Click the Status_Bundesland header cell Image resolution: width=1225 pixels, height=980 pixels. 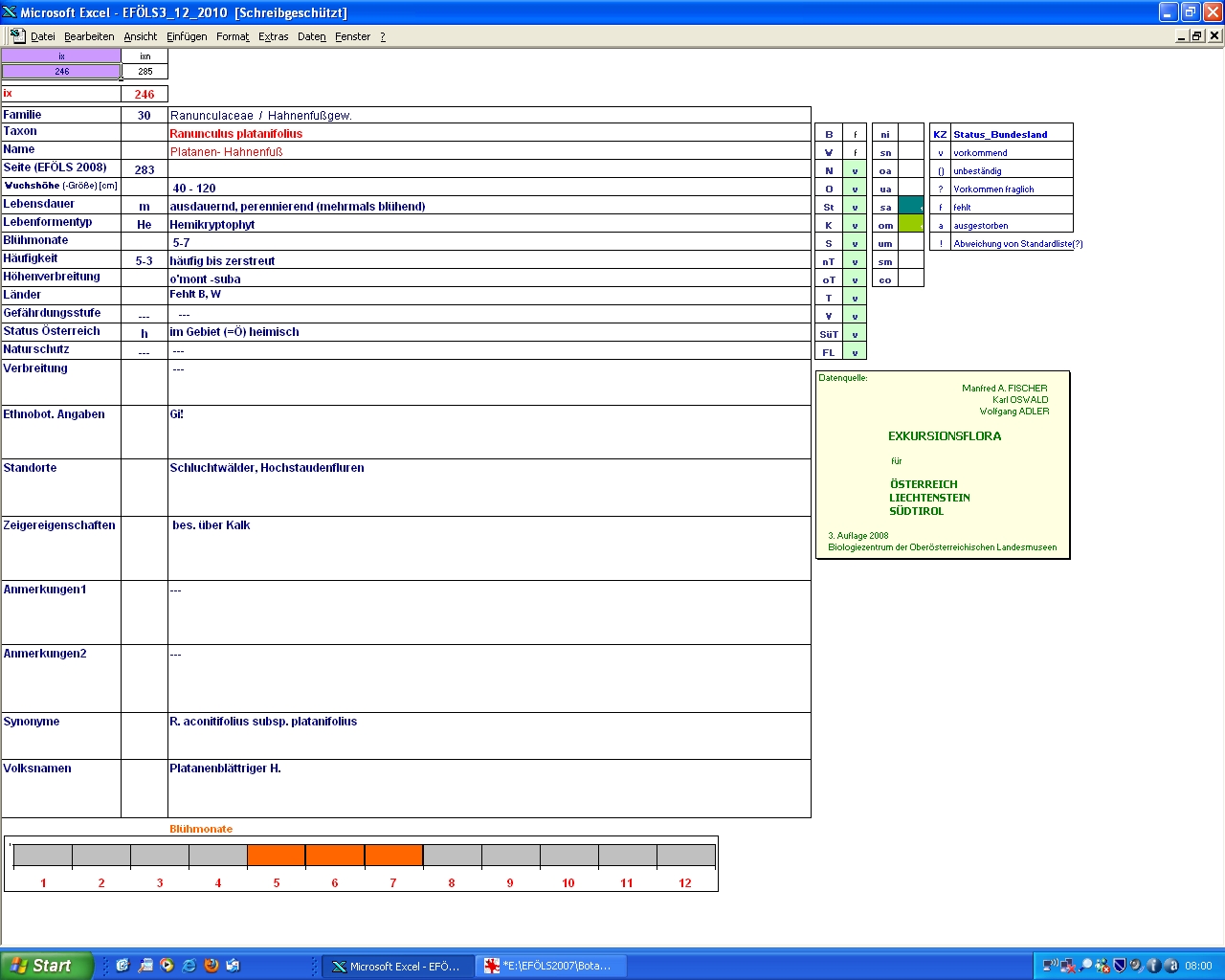[x=1012, y=134]
